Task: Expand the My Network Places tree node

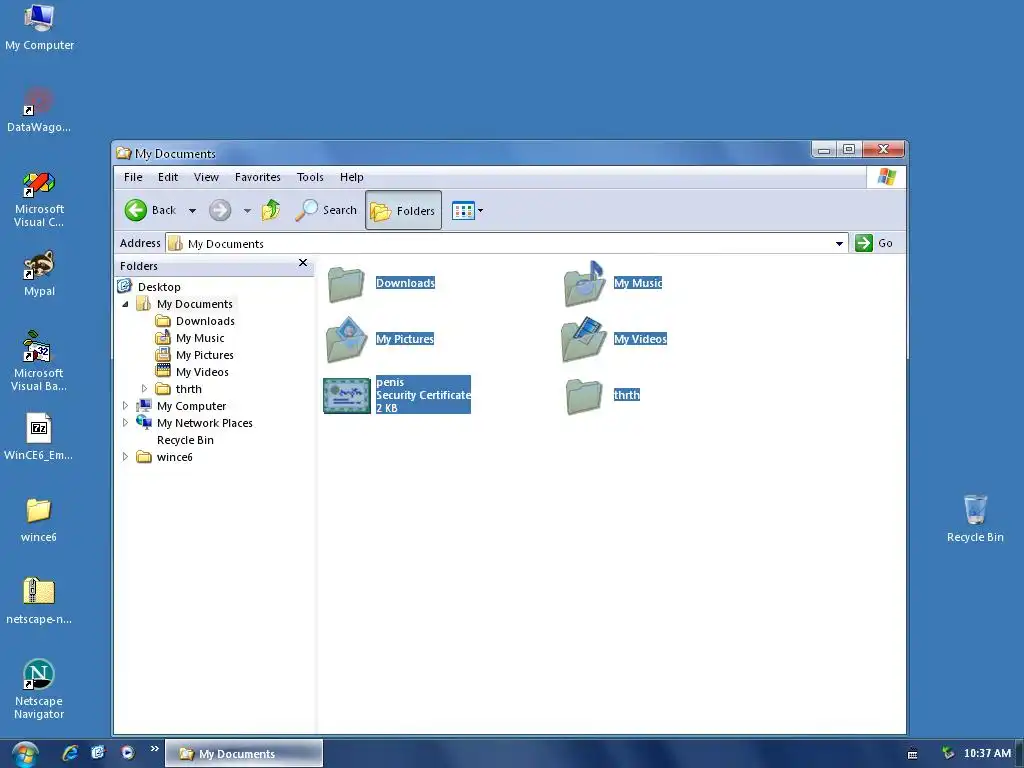Action: [x=125, y=423]
